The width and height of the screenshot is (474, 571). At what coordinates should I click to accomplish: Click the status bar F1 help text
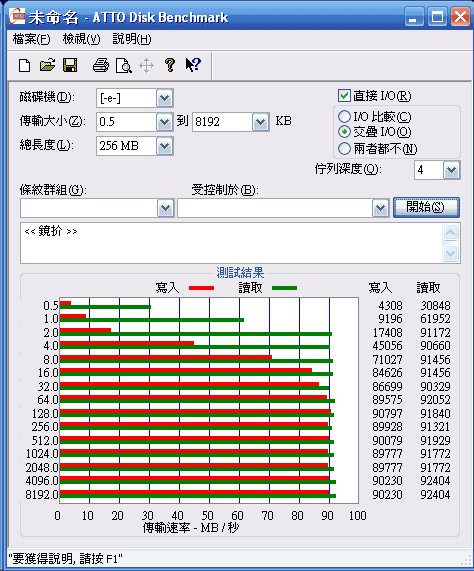tap(66, 559)
